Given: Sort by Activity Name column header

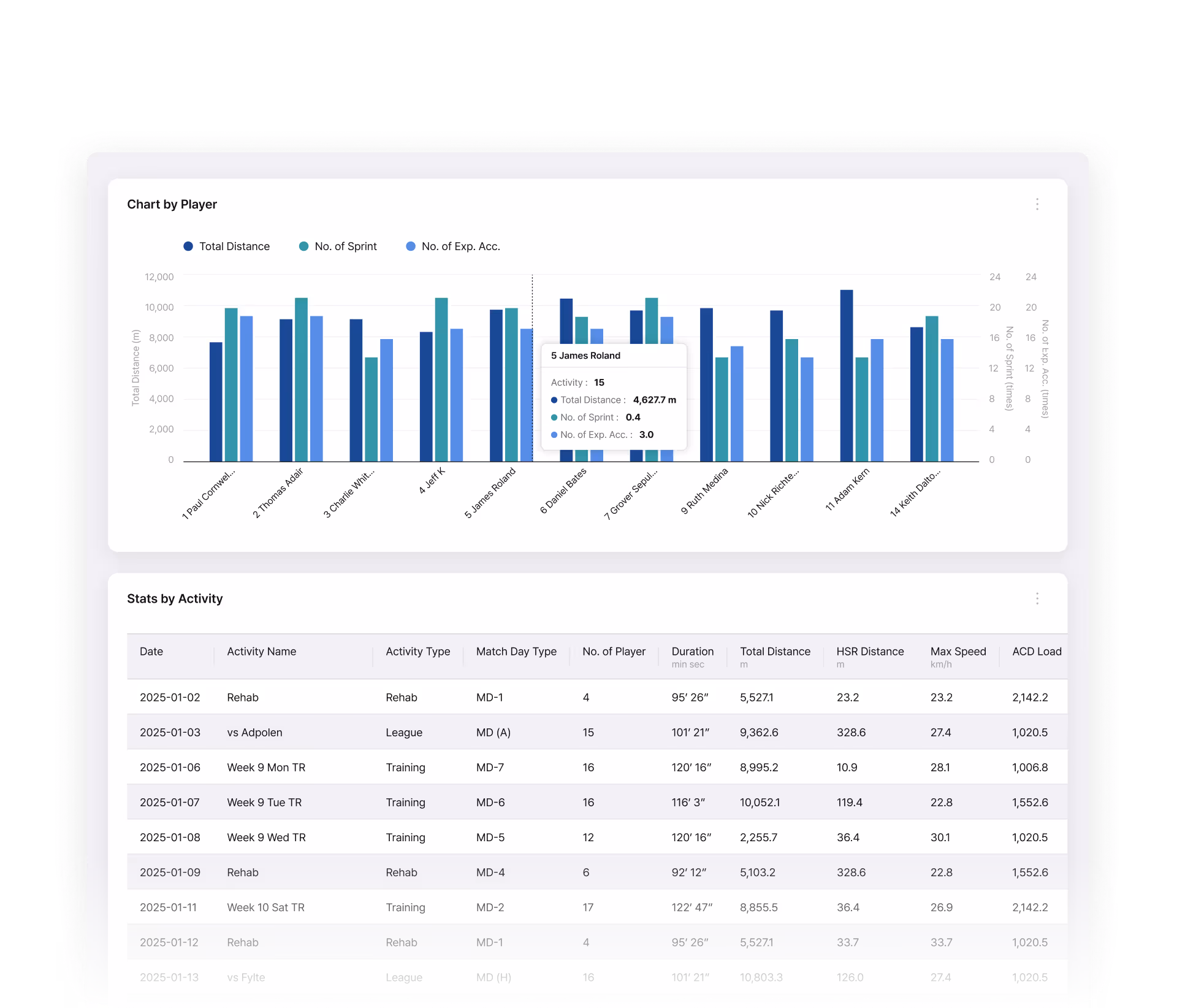Looking at the screenshot, I should coord(261,652).
